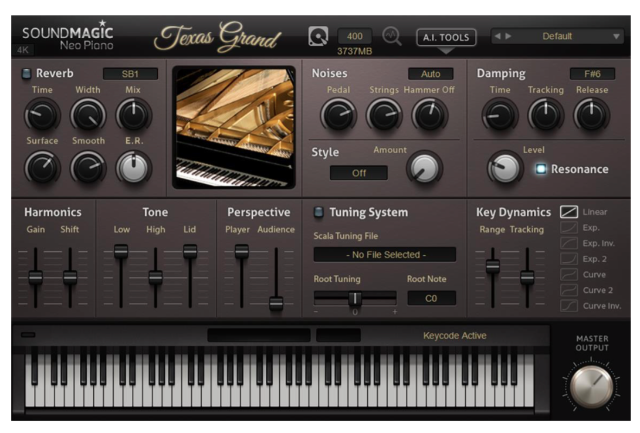
Task: Enable the Tuning System switch
Action: click(319, 212)
